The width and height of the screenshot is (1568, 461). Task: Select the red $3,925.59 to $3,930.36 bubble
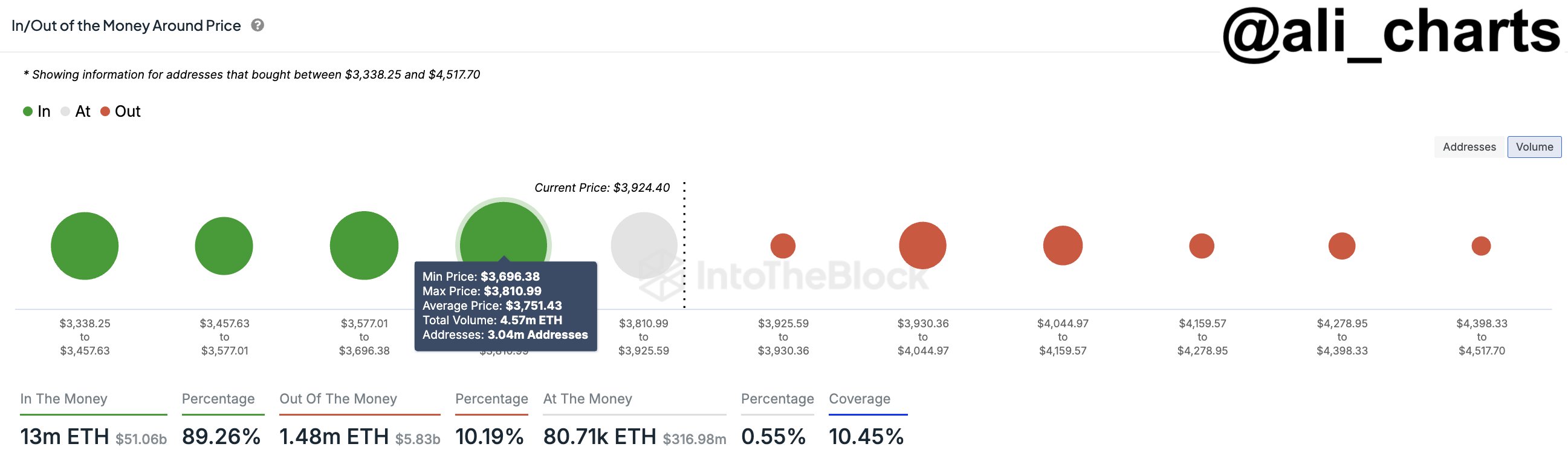[783, 246]
